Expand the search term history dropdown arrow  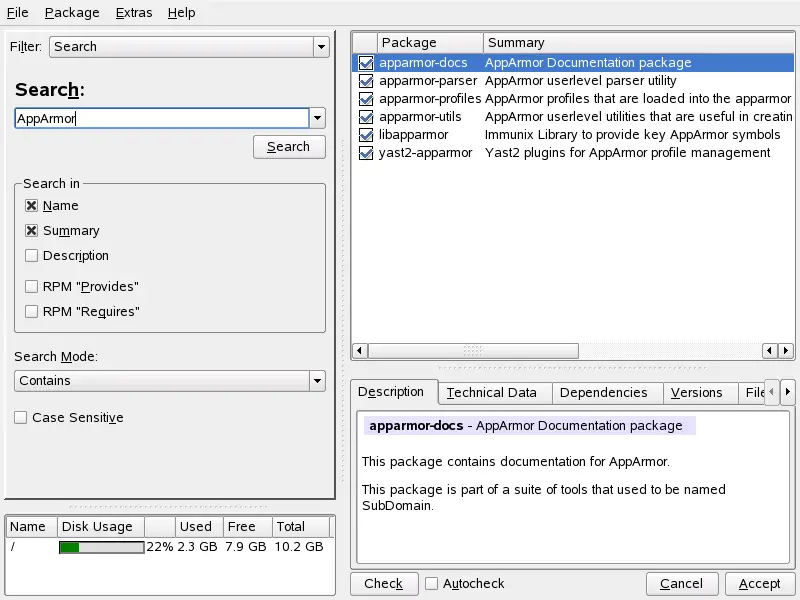point(318,118)
